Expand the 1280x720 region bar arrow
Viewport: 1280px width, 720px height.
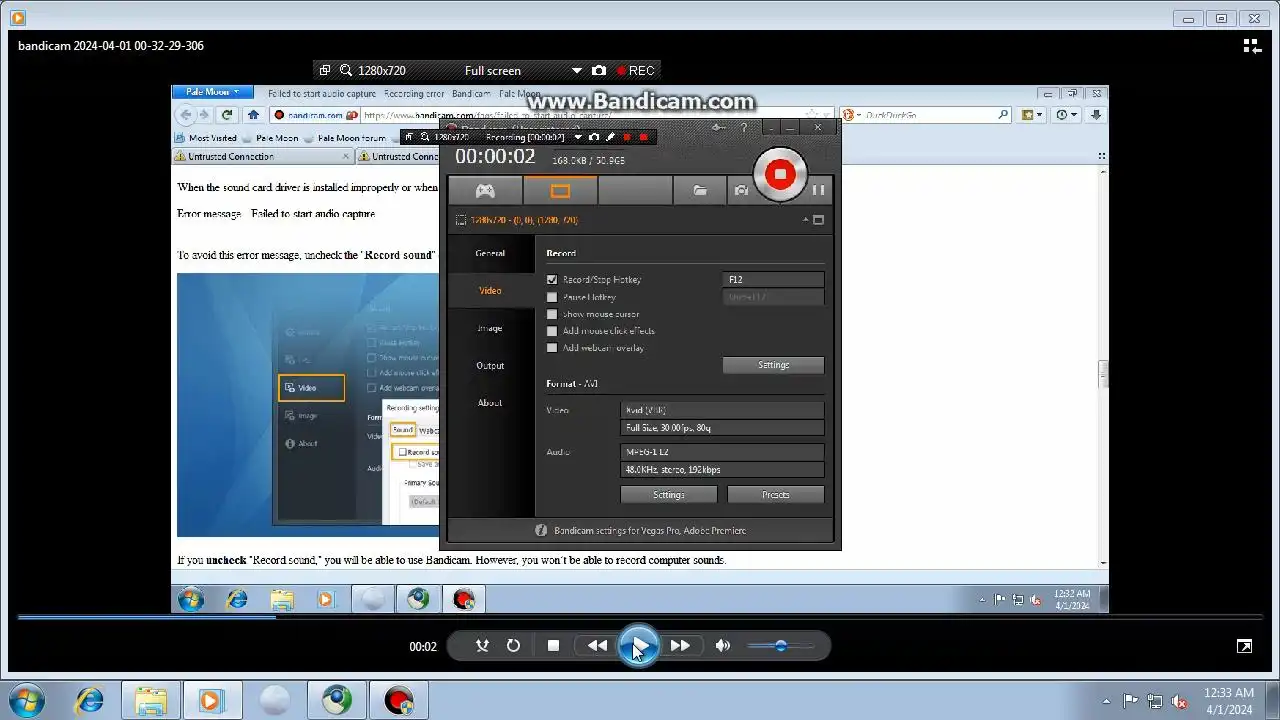(x=805, y=220)
